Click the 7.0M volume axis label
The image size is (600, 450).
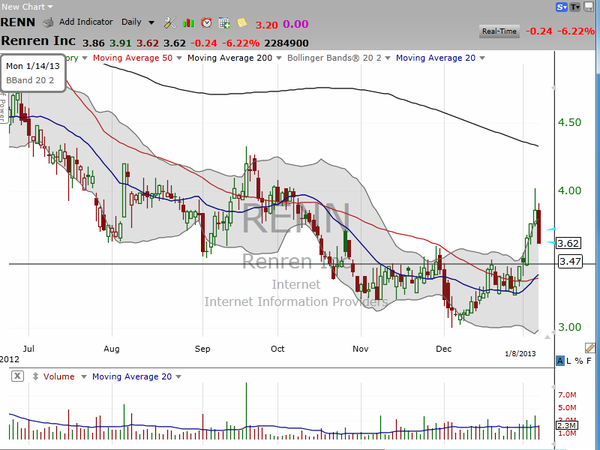pos(567,395)
